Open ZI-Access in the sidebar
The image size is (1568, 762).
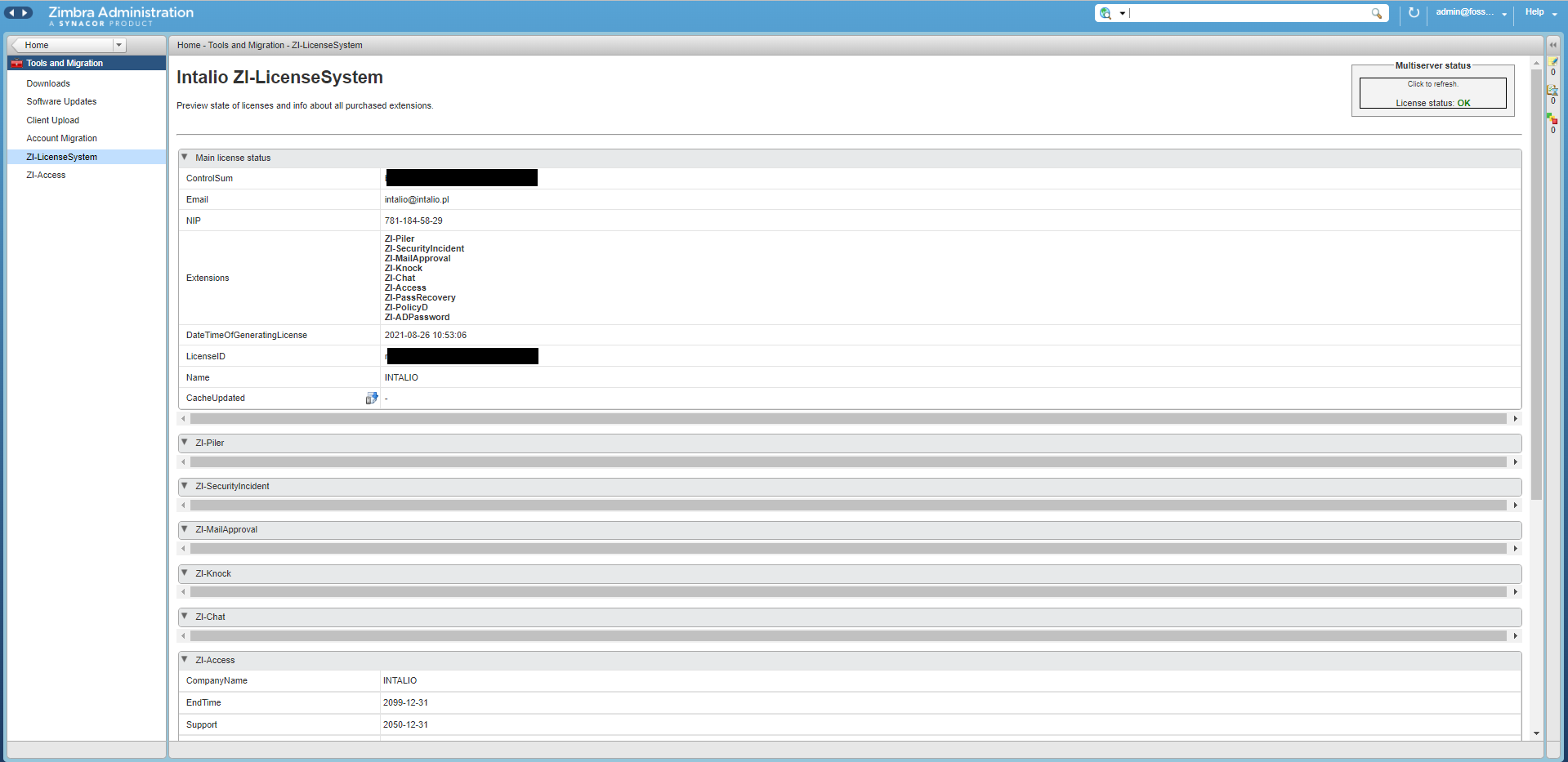[46, 175]
